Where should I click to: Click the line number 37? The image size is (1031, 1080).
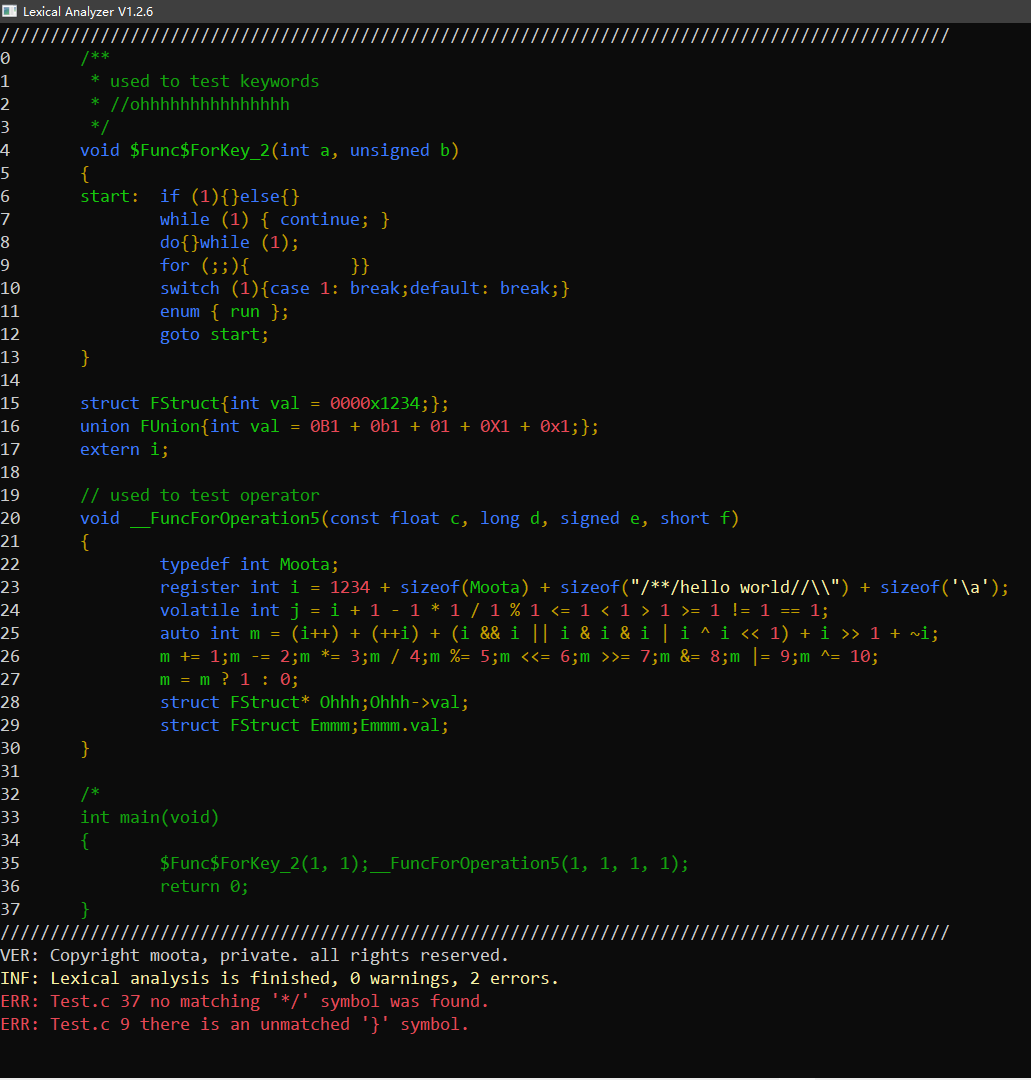click(10, 909)
